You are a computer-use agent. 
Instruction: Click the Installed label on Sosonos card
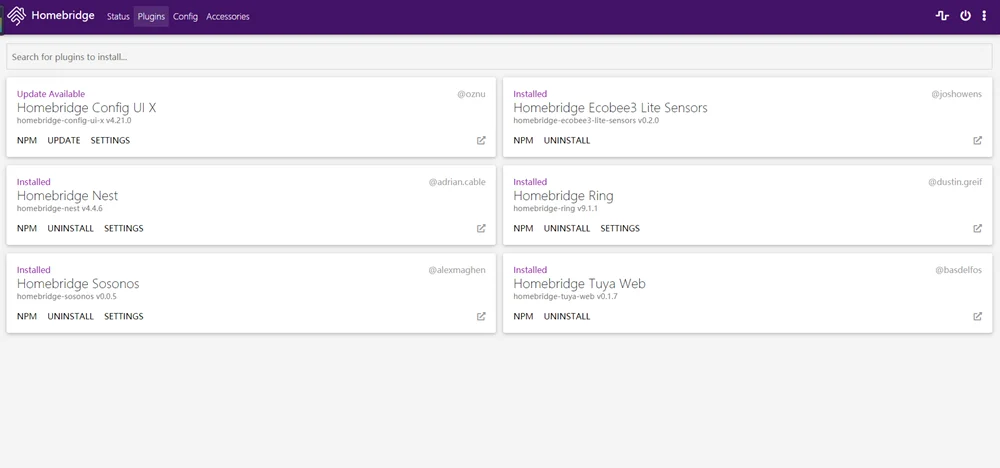[x=33, y=270]
